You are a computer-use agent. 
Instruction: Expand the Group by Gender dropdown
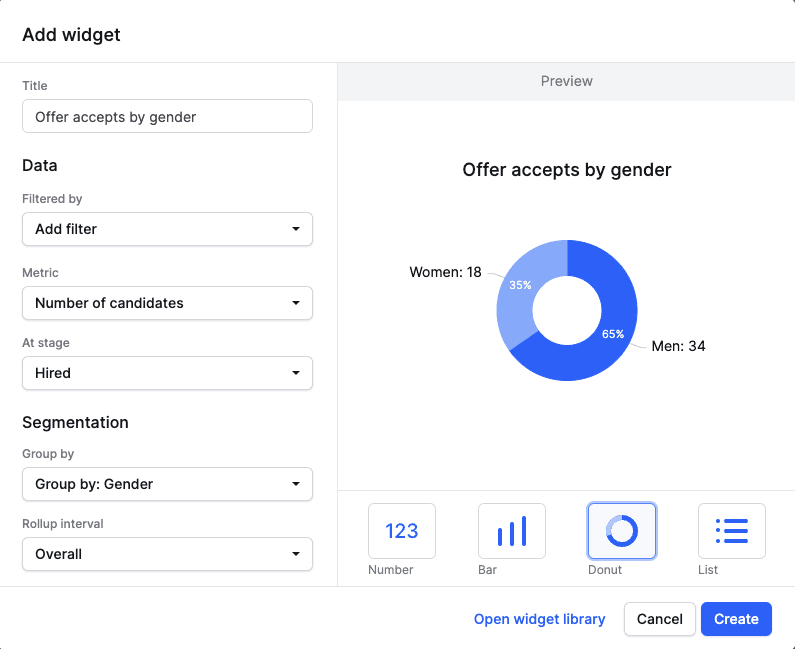167,485
